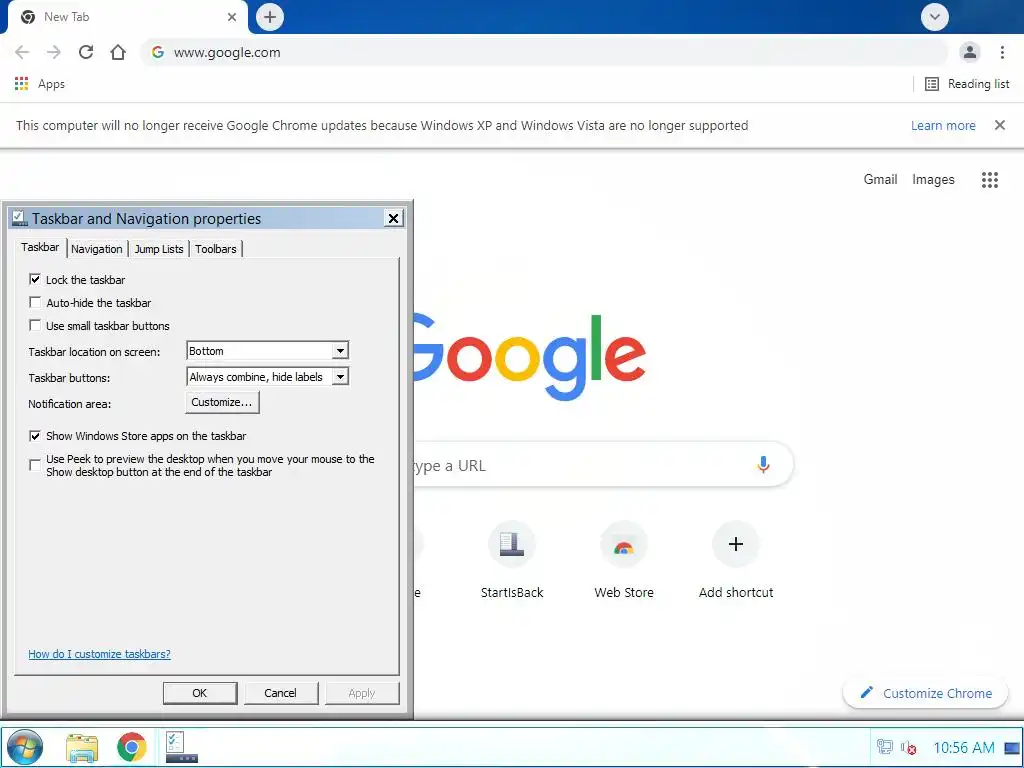The height and width of the screenshot is (768, 1024).
Task: Enable Use Peek to preview desktop
Action: [x=35, y=465]
